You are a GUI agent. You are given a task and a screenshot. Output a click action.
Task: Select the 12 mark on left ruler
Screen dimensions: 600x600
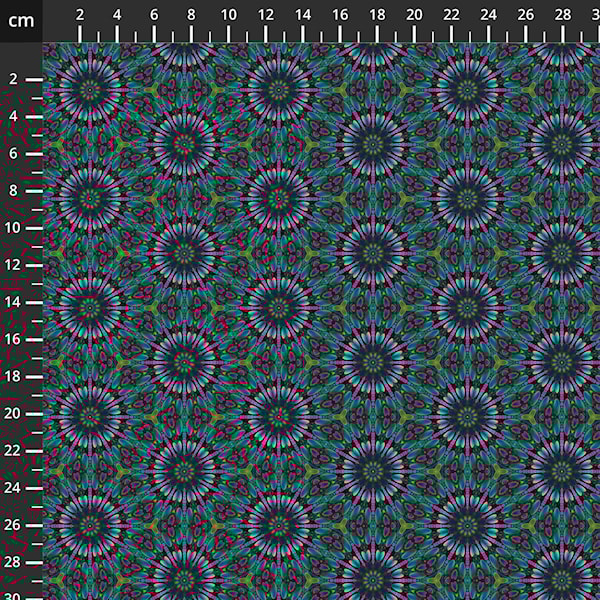[x=14, y=264]
